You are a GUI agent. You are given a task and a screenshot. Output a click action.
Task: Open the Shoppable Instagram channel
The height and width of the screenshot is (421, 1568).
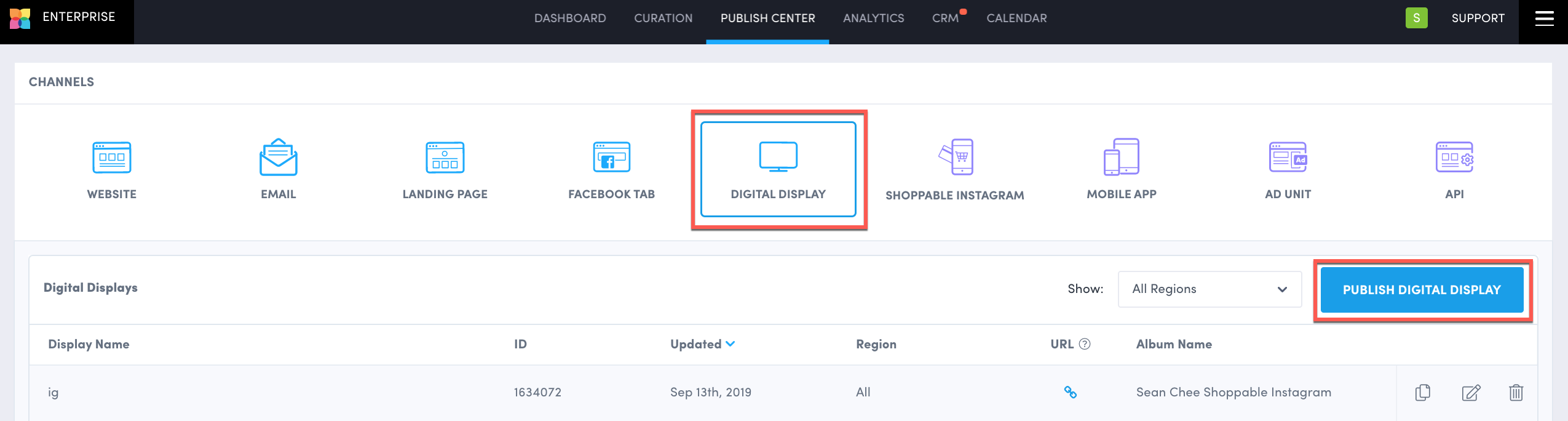pyautogui.click(x=955, y=158)
